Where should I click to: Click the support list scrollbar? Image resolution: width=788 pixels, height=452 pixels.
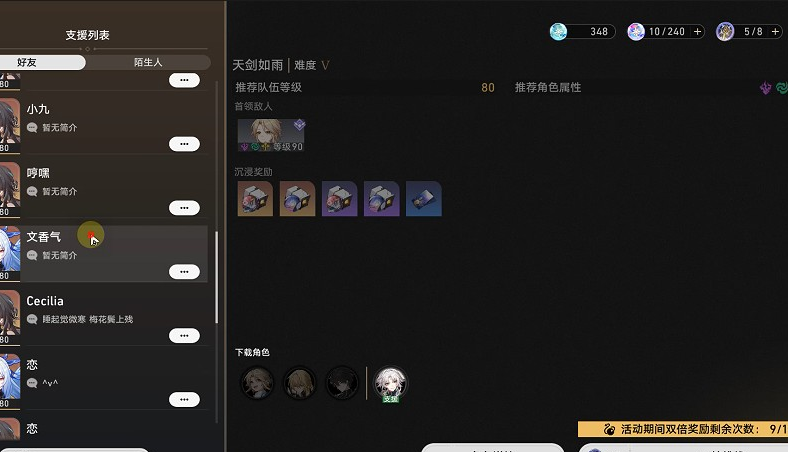[217, 277]
